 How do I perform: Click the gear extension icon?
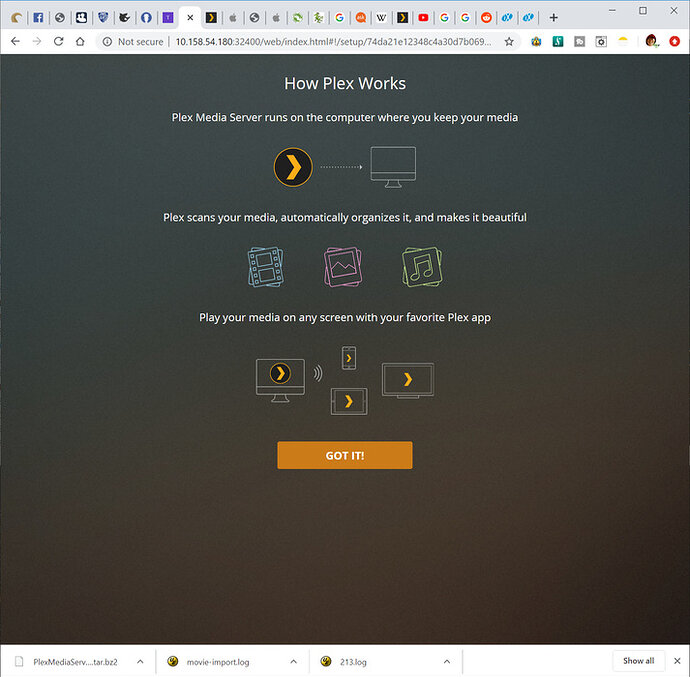point(601,42)
